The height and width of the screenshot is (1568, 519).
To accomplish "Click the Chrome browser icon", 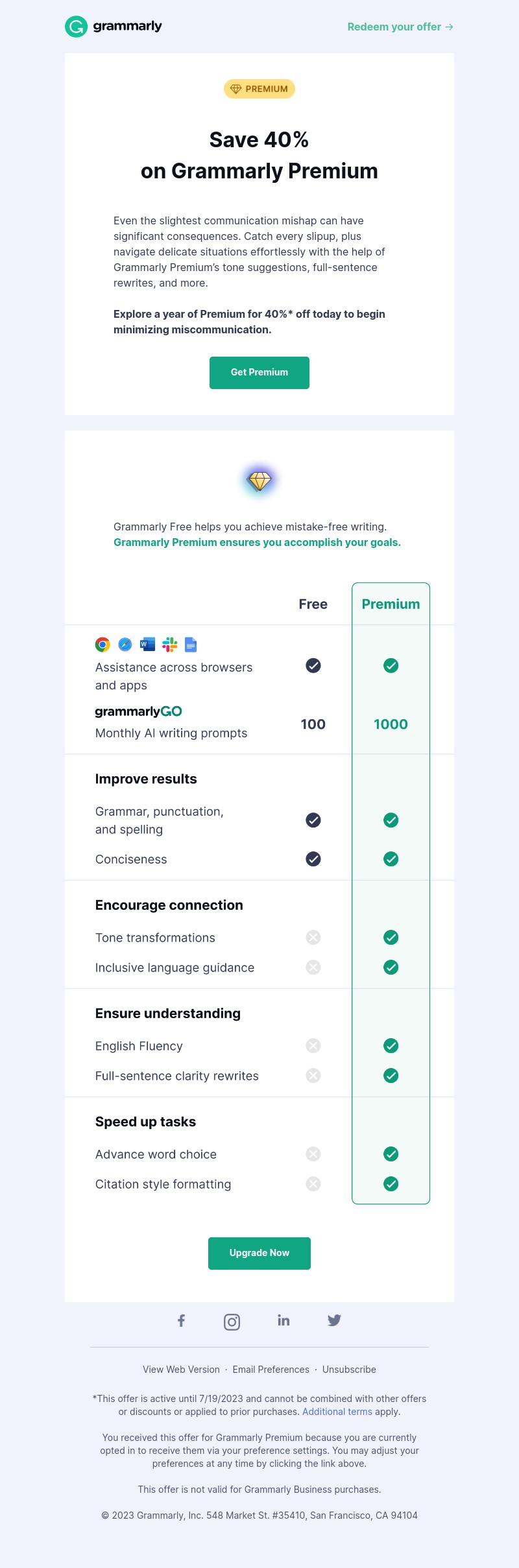I will pyautogui.click(x=103, y=645).
